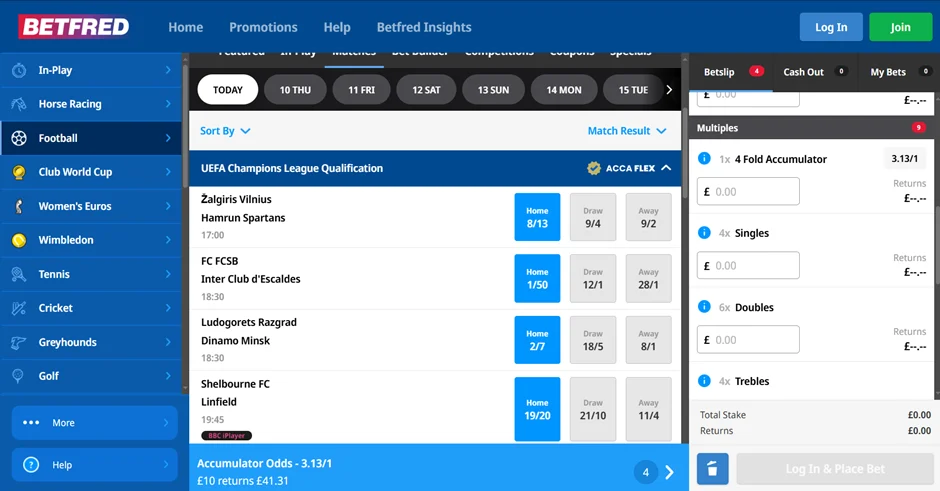This screenshot has height=491, width=940.
Task: Collapse the UEFA Champions League Qualification section
Action: pos(666,168)
